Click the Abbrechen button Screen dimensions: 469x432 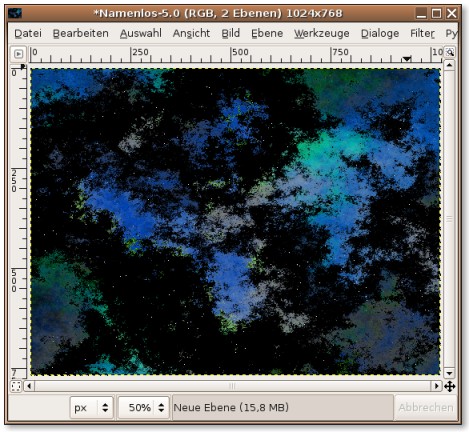tap(426, 408)
